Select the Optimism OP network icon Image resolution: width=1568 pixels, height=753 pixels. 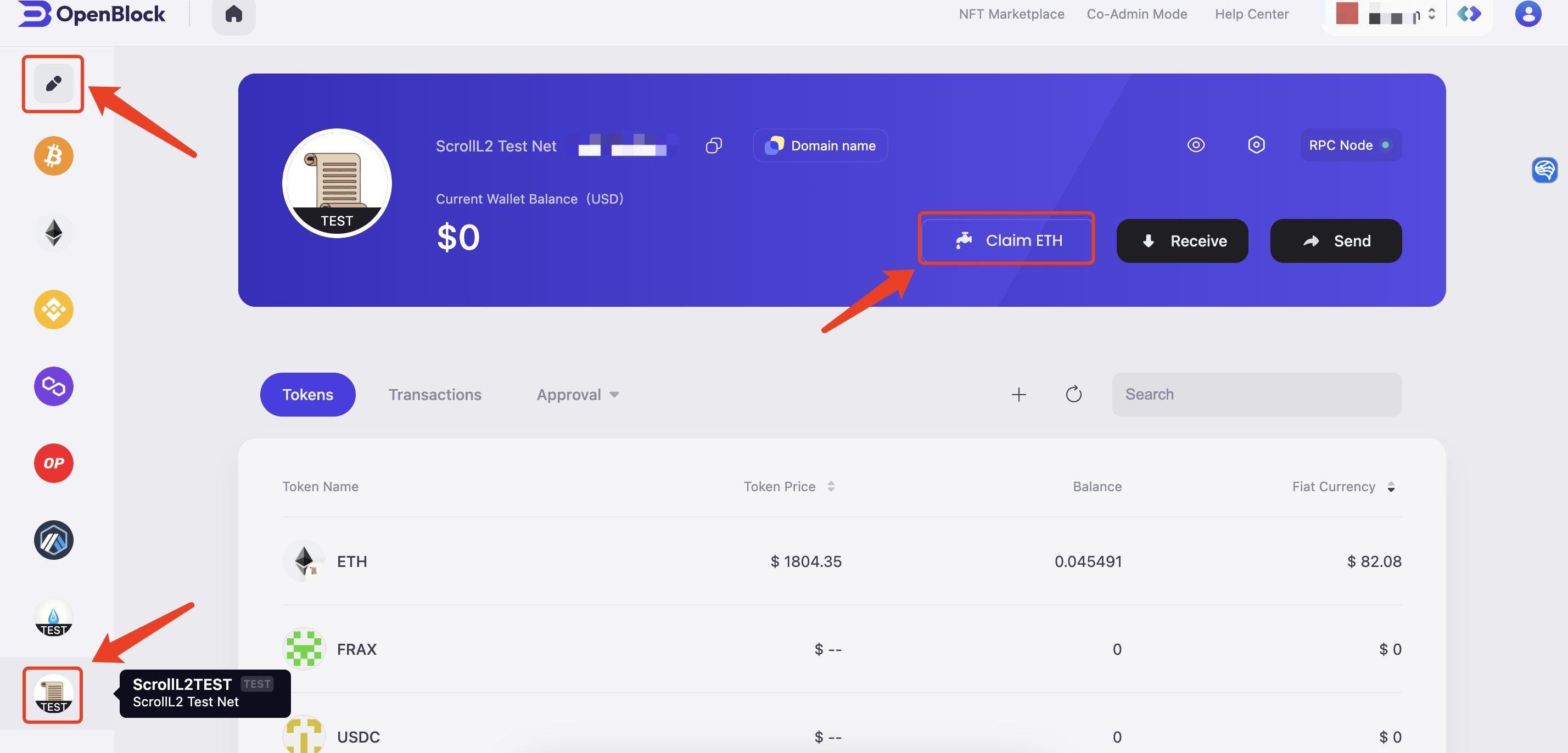click(x=54, y=463)
